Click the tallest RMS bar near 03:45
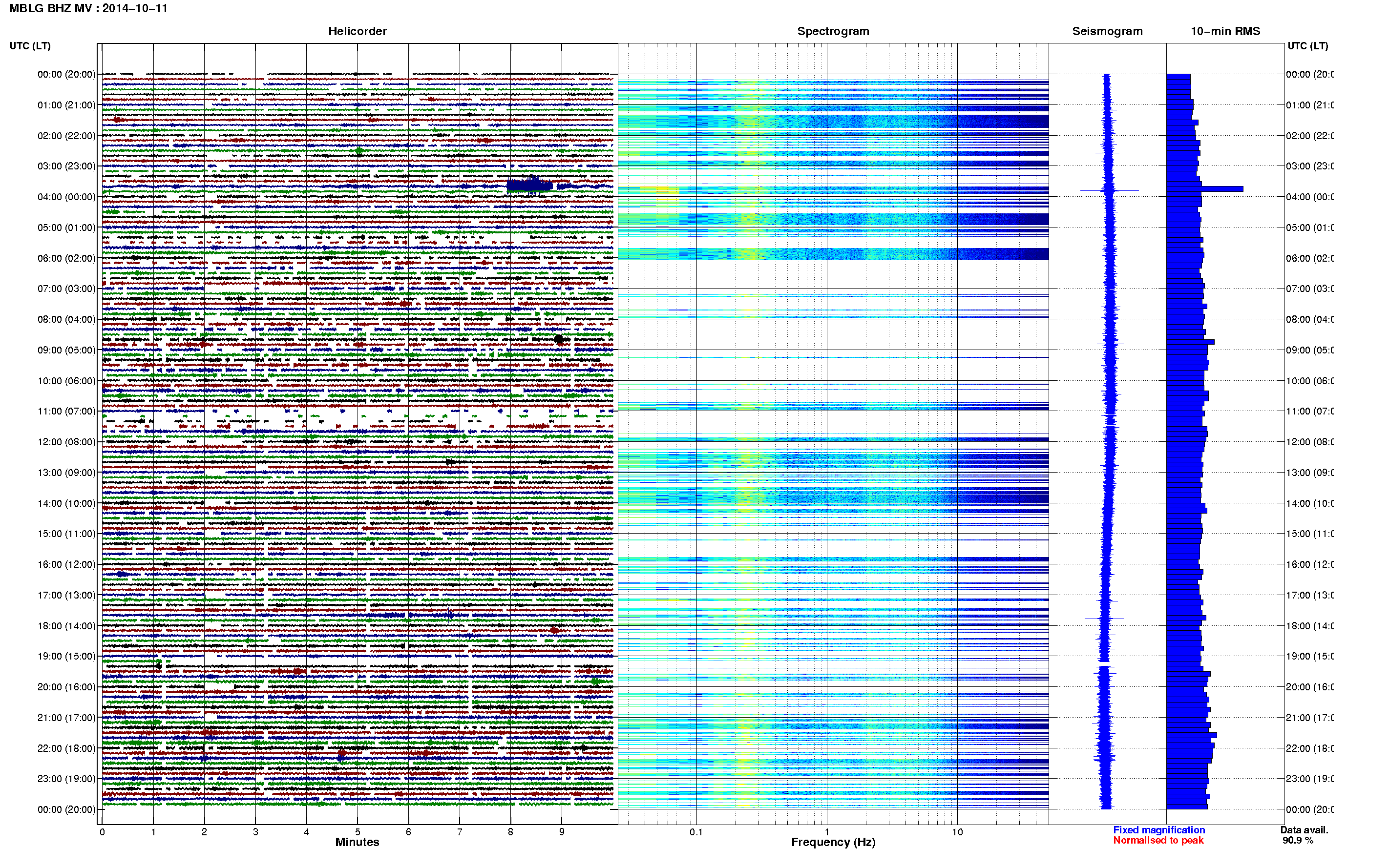 [1205, 189]
